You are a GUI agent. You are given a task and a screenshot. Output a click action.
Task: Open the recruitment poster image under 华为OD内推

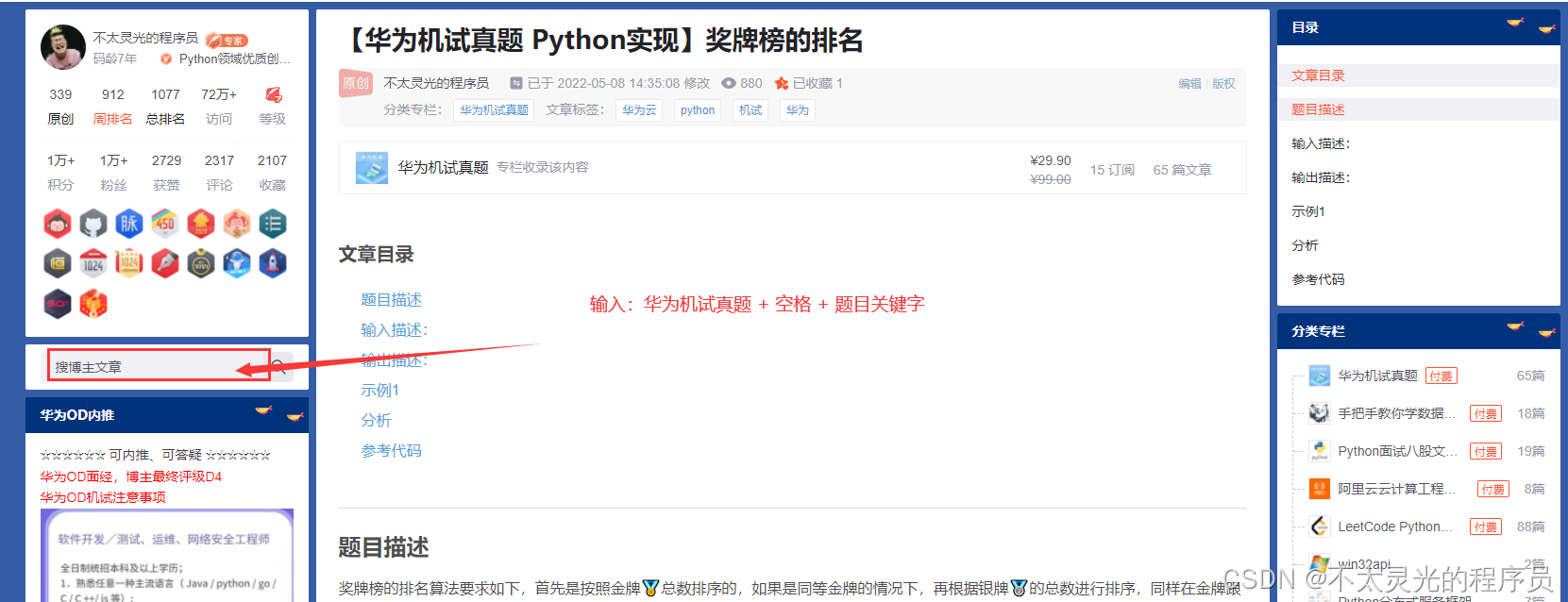pyautogui.click(x=167, y=555)
